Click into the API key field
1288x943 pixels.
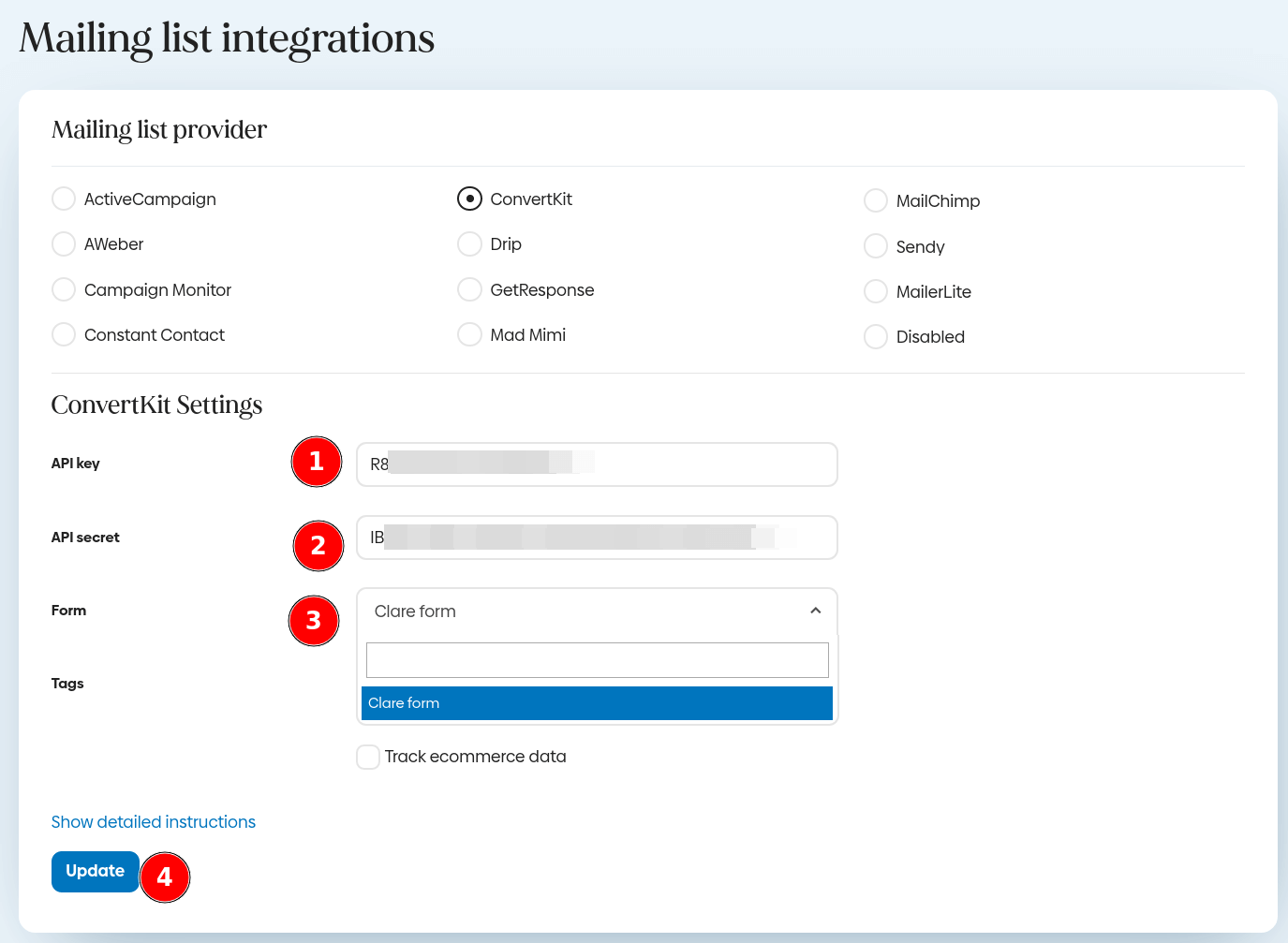click(597, 464)
